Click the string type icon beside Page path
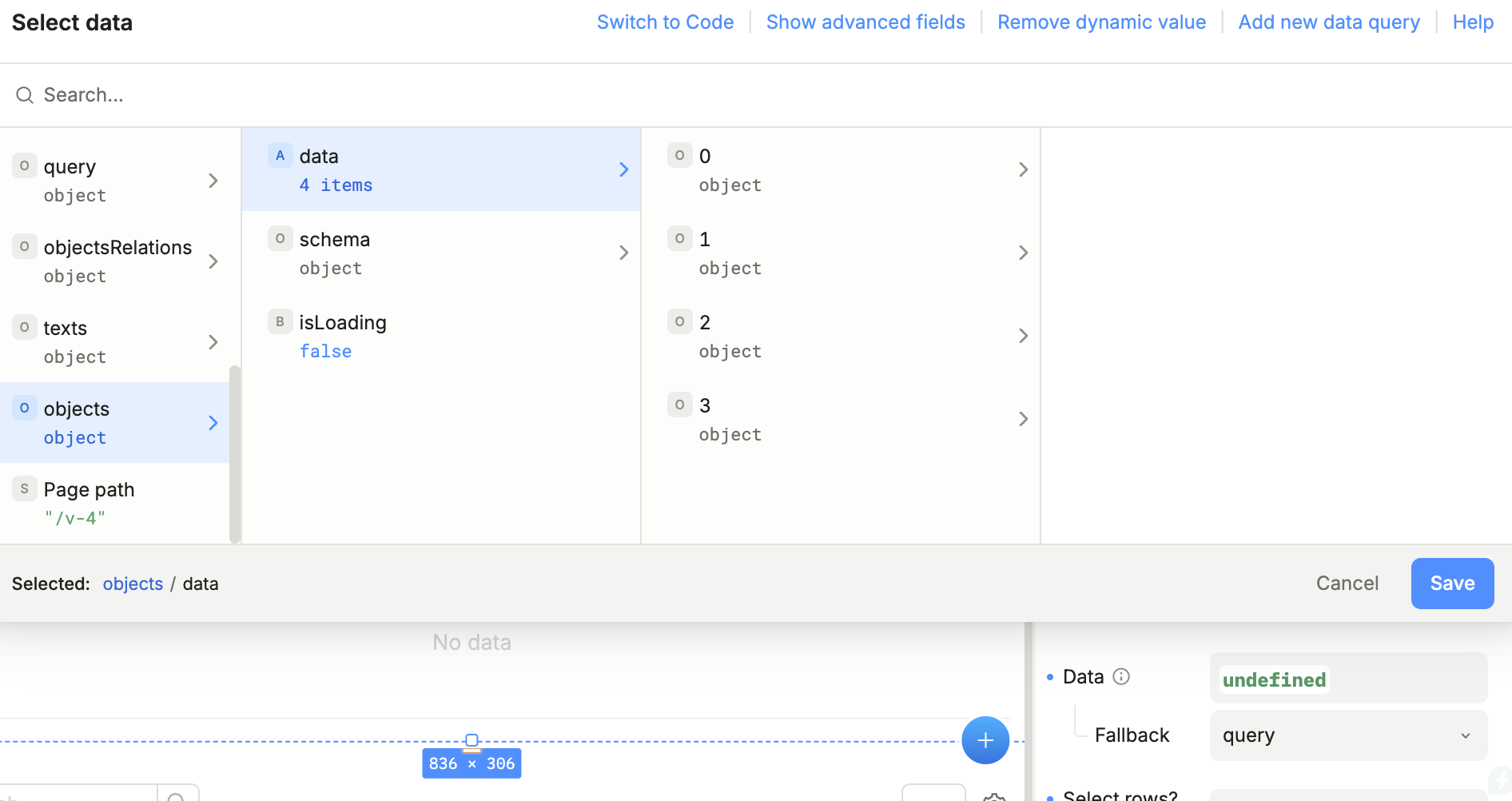The height and width of the screenshot is (801, 1512). [x=24, y=489]
